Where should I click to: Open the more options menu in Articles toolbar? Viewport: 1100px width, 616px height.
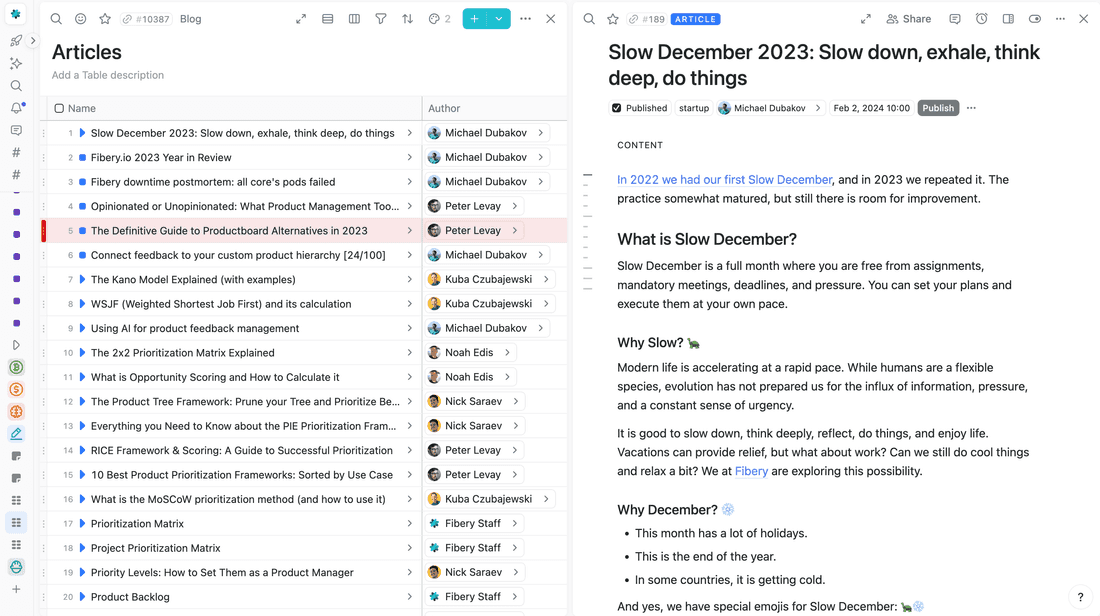tap(525, 19)
